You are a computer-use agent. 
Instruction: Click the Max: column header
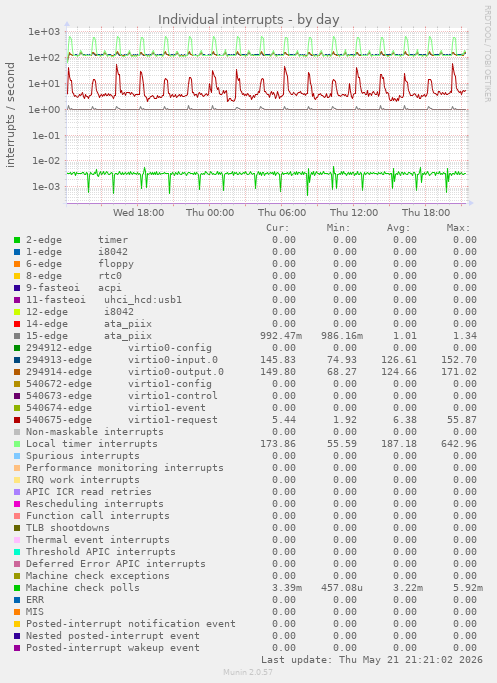458,228
